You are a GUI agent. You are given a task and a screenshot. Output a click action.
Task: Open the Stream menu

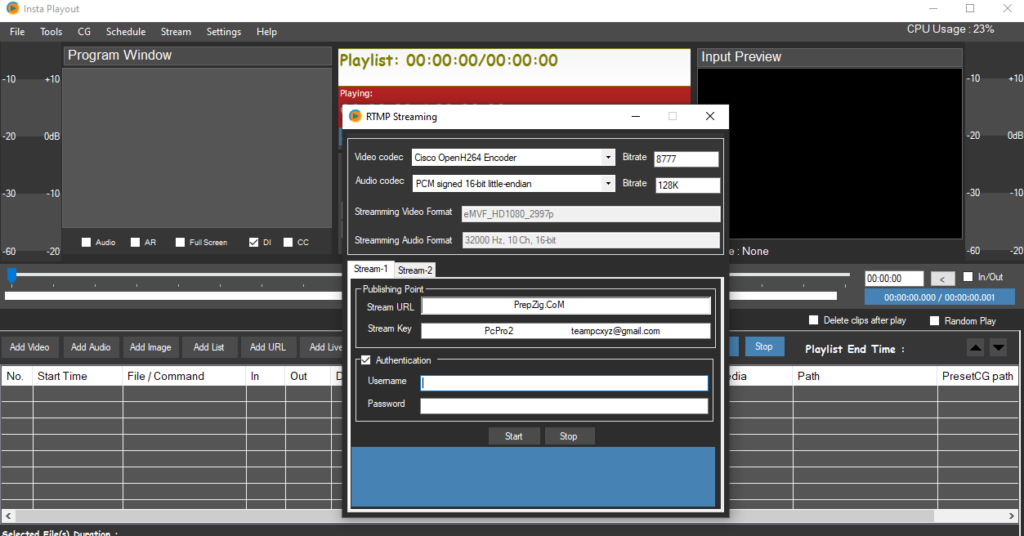[x=176, y=32]
